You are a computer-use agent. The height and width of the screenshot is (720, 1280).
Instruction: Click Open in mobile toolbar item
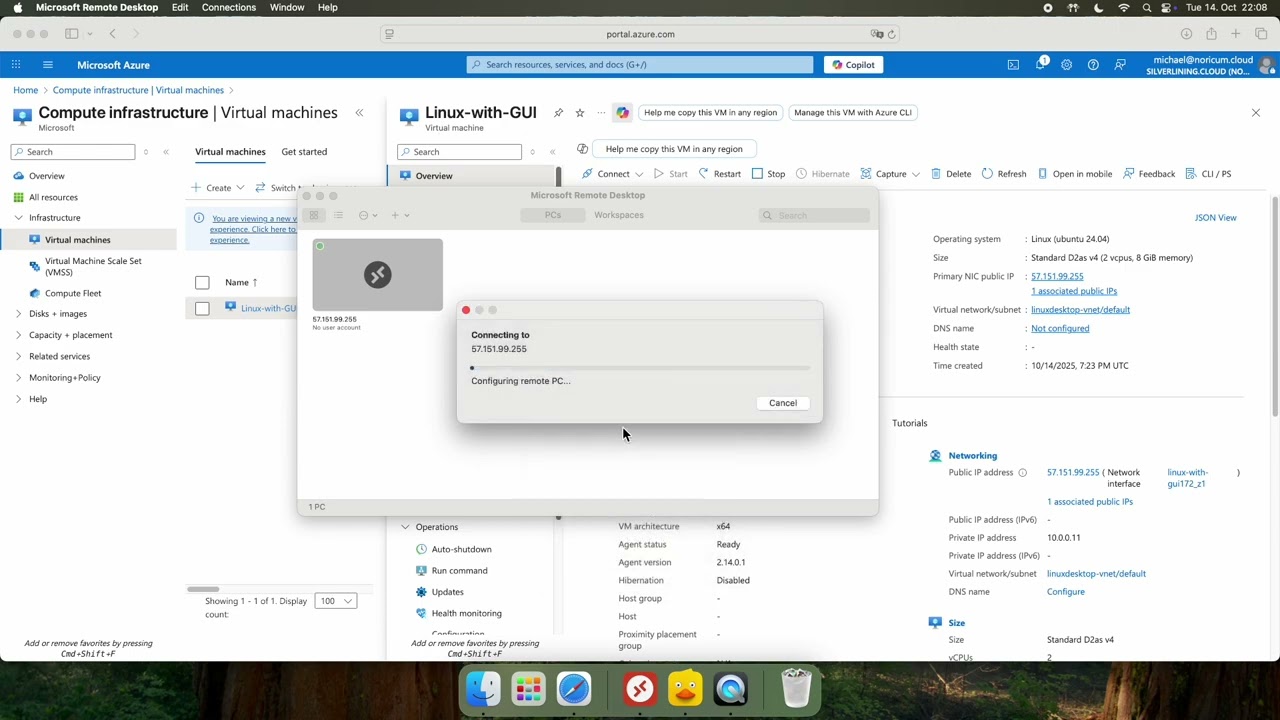(1073, 174)
